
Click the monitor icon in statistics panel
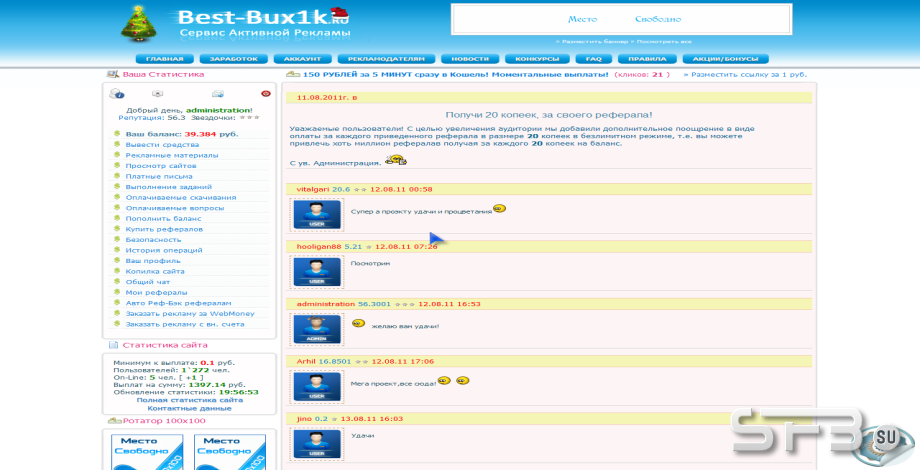[157, 94]
